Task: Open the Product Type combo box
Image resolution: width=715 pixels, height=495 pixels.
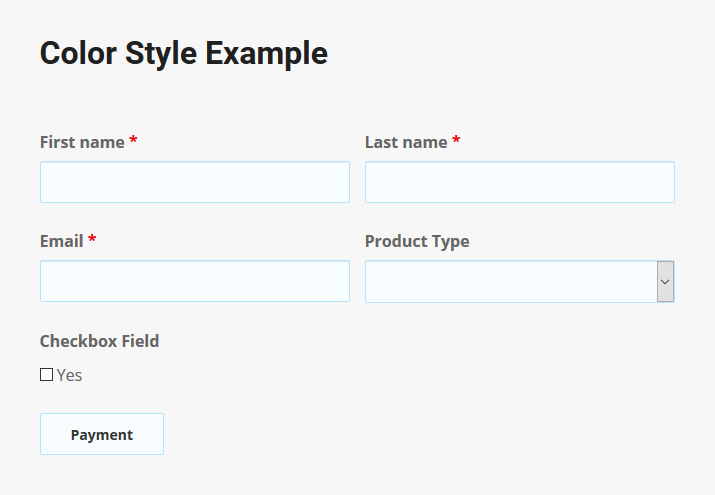Action: tap(510, 281)
